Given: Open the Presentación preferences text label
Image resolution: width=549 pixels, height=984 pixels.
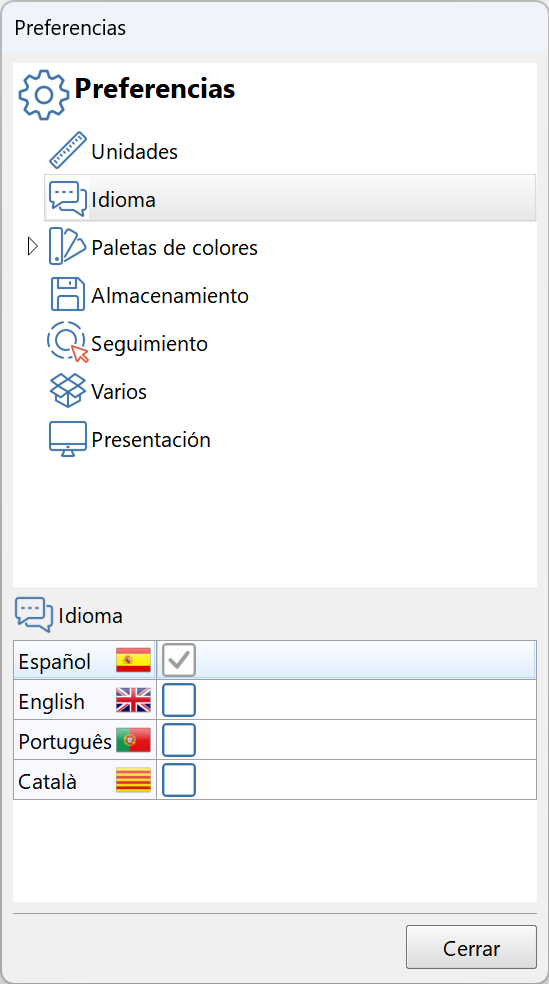Looking at the screenshot, I should pyautogui.click(x=151, y=440).
